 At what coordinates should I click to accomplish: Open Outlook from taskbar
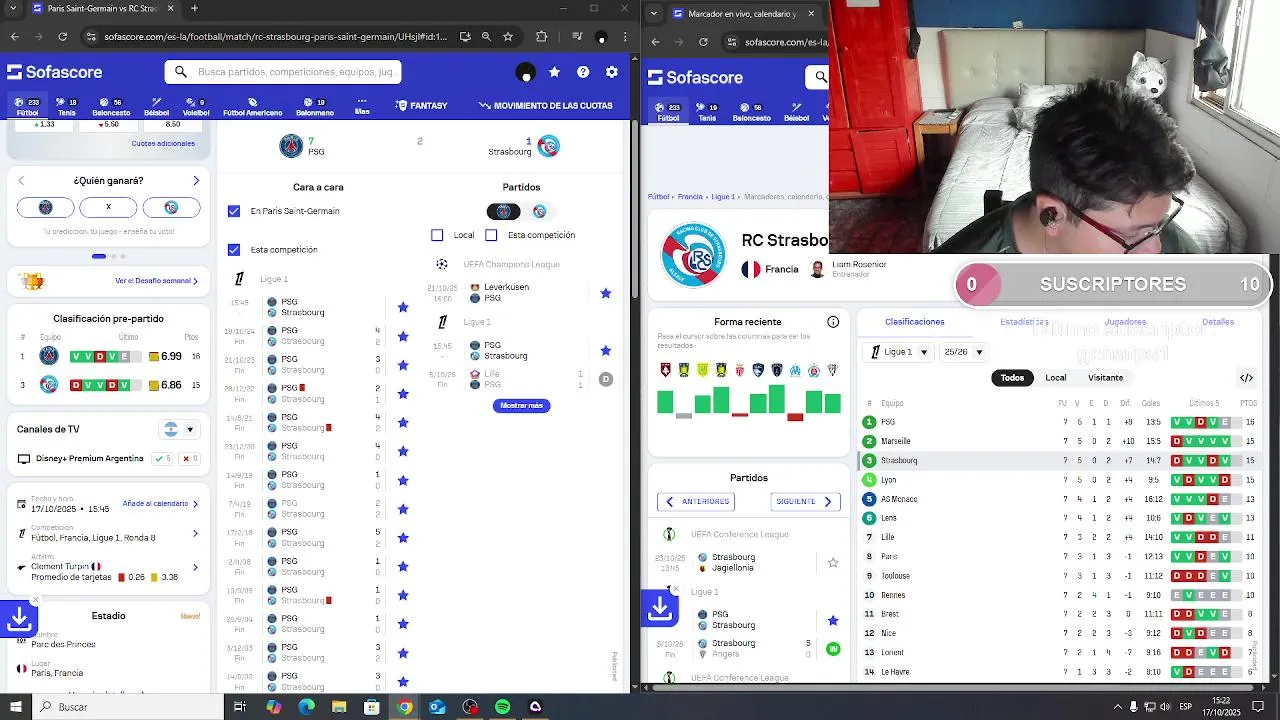[x=437, y=707]
